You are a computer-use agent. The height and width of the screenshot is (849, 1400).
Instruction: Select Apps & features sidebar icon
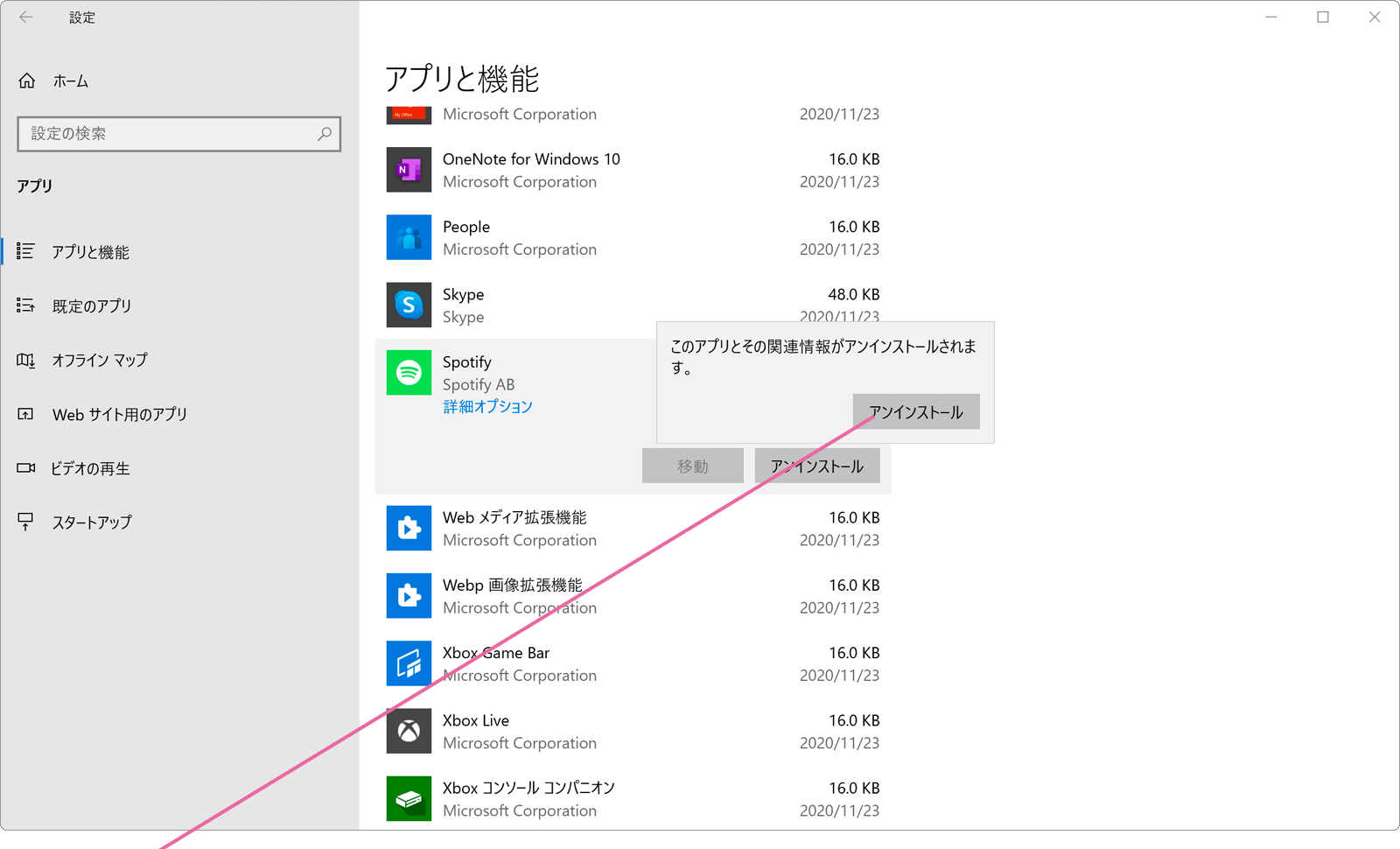(x=25, y=251)
